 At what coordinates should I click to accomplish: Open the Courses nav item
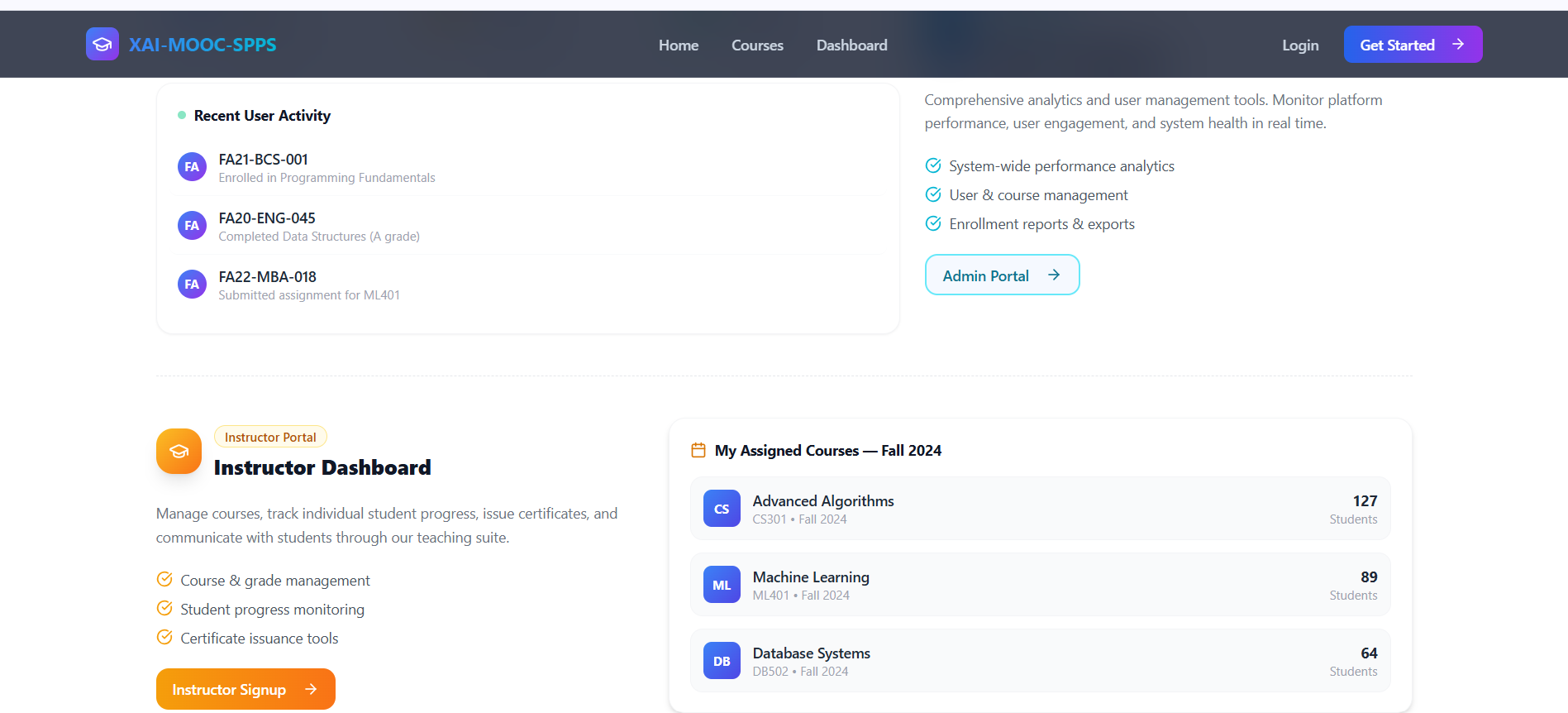point(757,45)
